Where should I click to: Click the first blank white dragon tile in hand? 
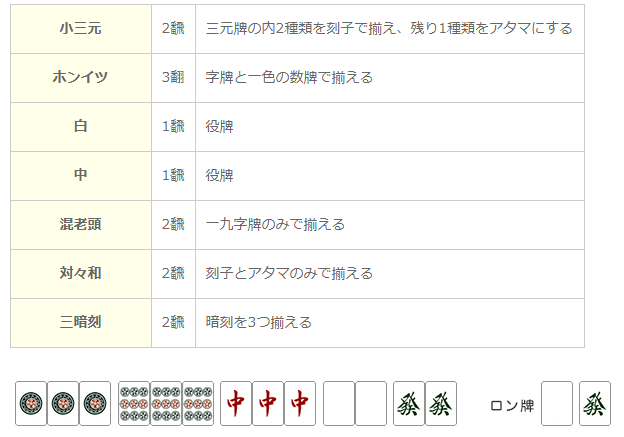[x=339, y=404]
